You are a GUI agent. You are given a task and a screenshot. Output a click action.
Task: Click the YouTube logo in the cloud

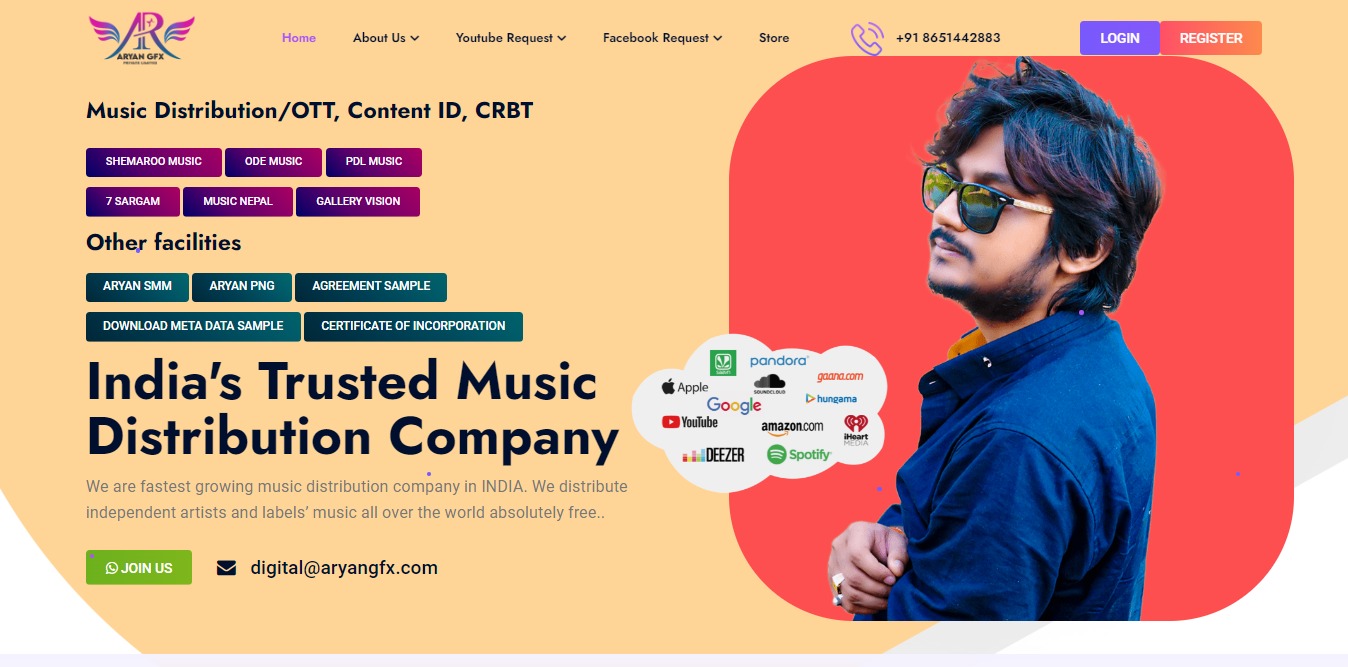pos(690,422)
